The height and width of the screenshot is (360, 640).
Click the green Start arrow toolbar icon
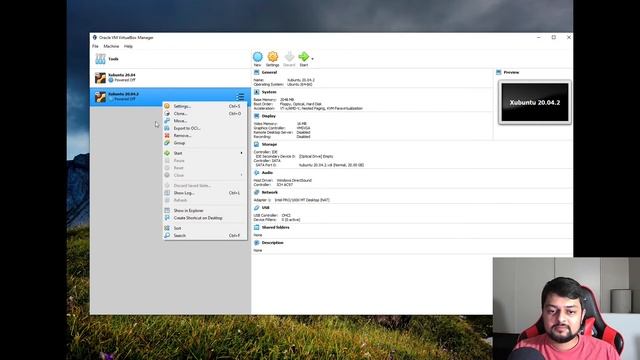[304, 57]
